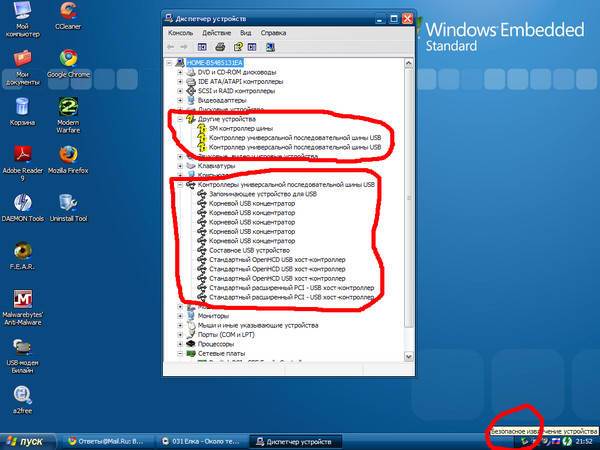Click the properties icon with yellow question mark
The height and width of the screenshot is (450, 600).
(x=238, y=47)
